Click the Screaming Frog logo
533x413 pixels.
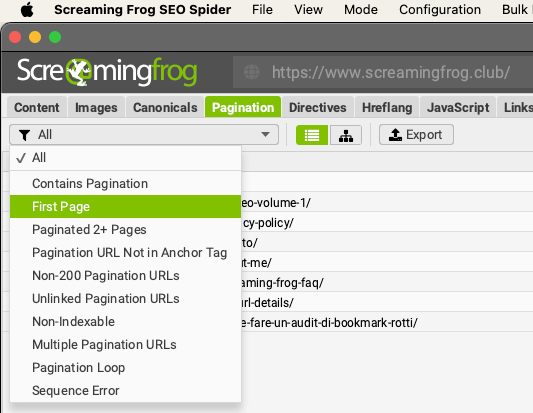(107, 72)
